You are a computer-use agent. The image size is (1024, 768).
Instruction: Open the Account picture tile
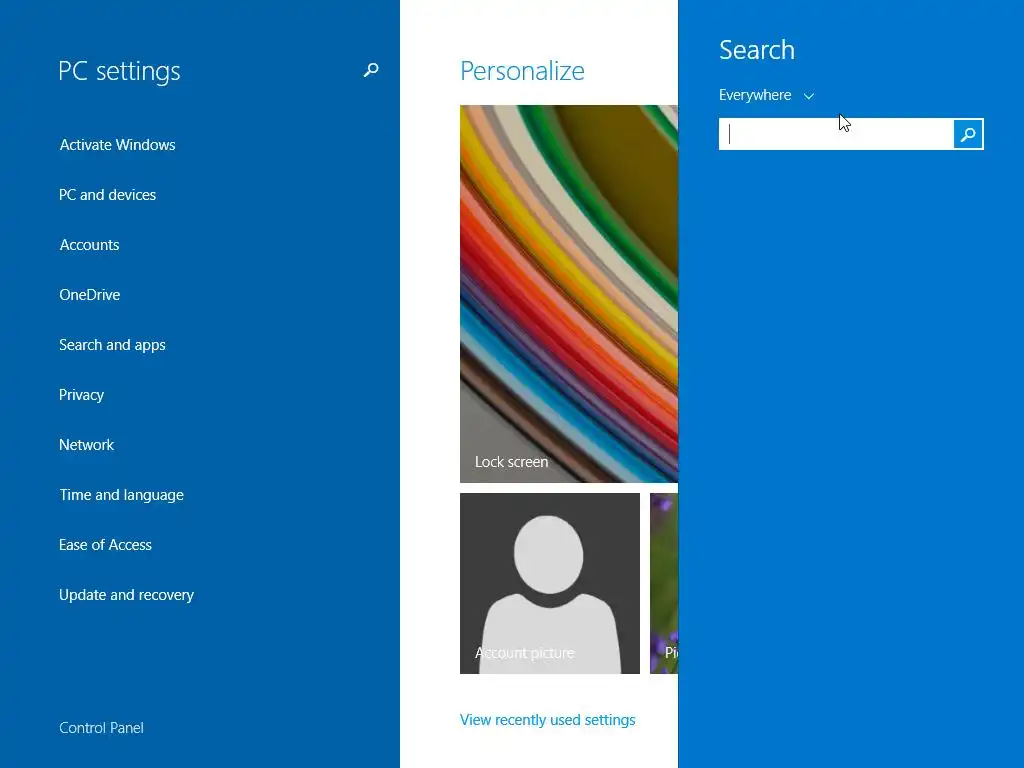[x=550, y=583]
